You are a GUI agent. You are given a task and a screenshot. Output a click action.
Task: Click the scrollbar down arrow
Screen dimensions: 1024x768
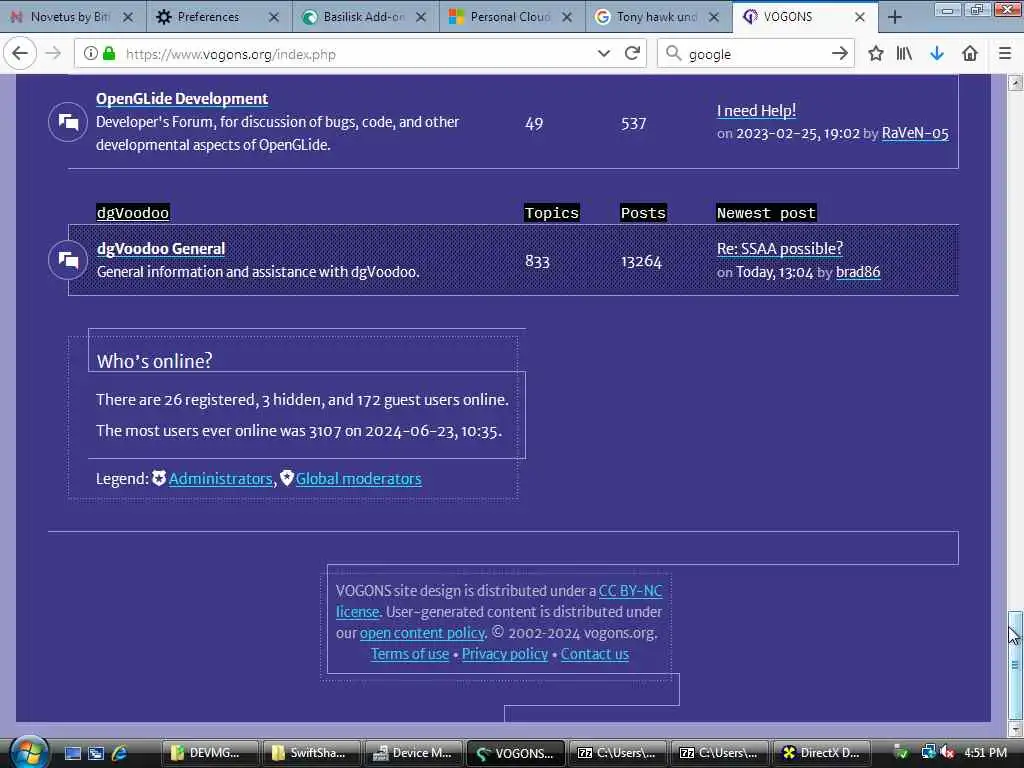tap(1015, 729)
